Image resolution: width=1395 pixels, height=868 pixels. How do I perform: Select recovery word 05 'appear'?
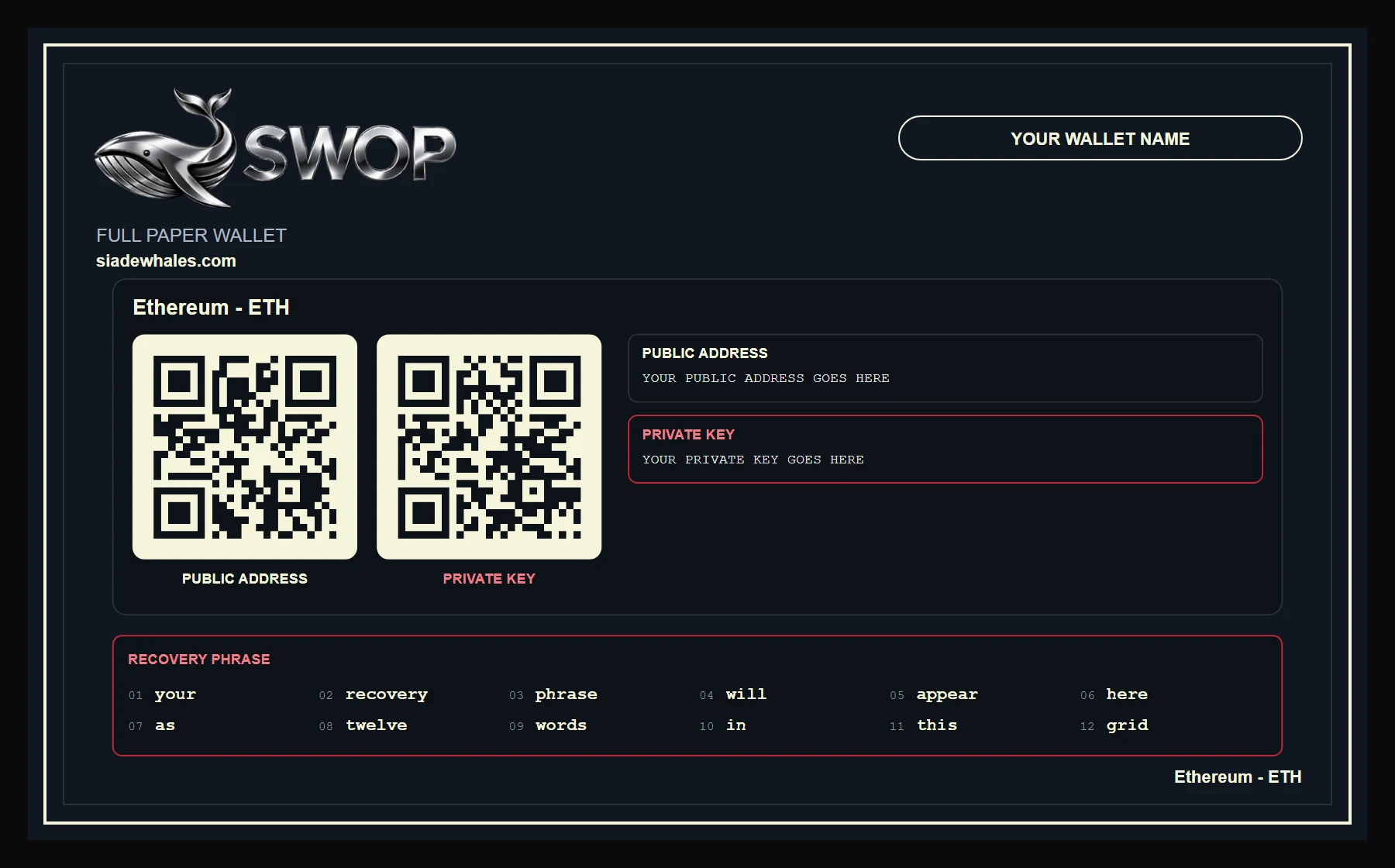[x=947, y=694]
